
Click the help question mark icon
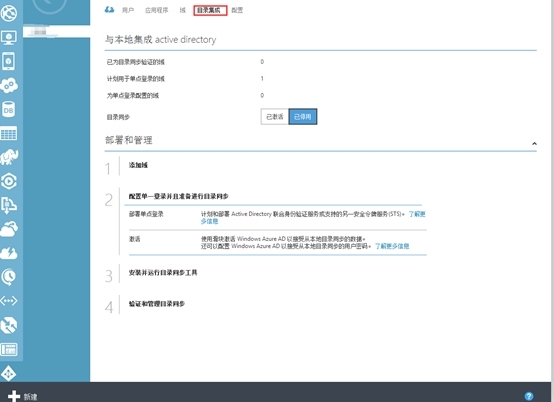pos(529,396)
